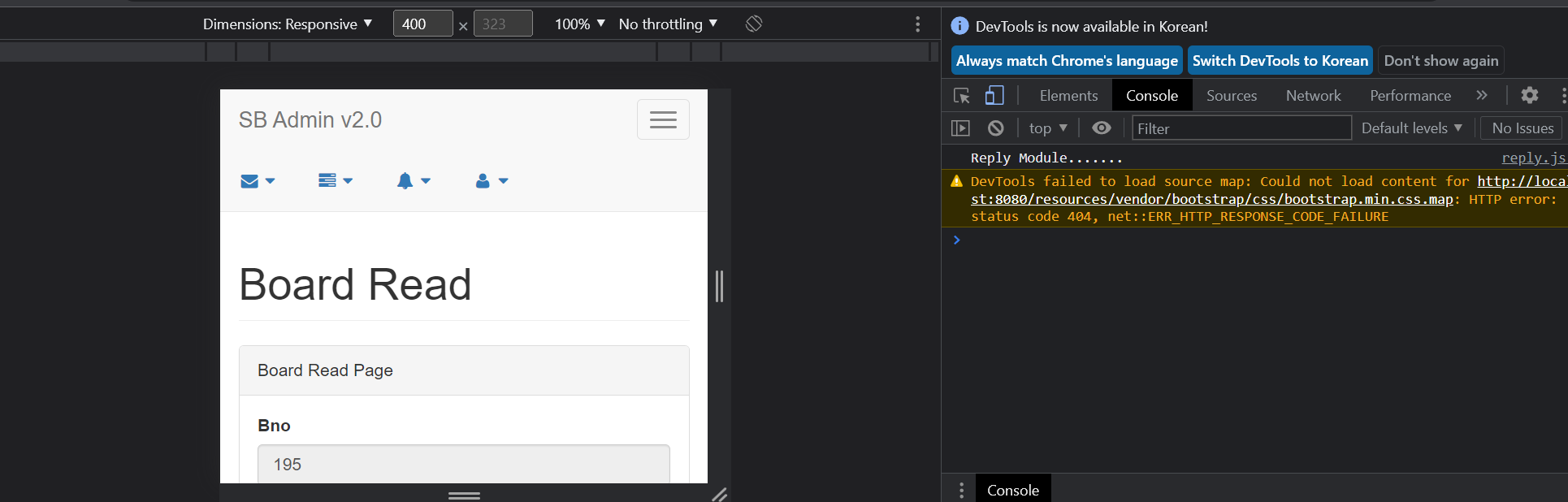Click the viewport bottom resize handle
This screenshot has height=502, width=1568.
464,495
